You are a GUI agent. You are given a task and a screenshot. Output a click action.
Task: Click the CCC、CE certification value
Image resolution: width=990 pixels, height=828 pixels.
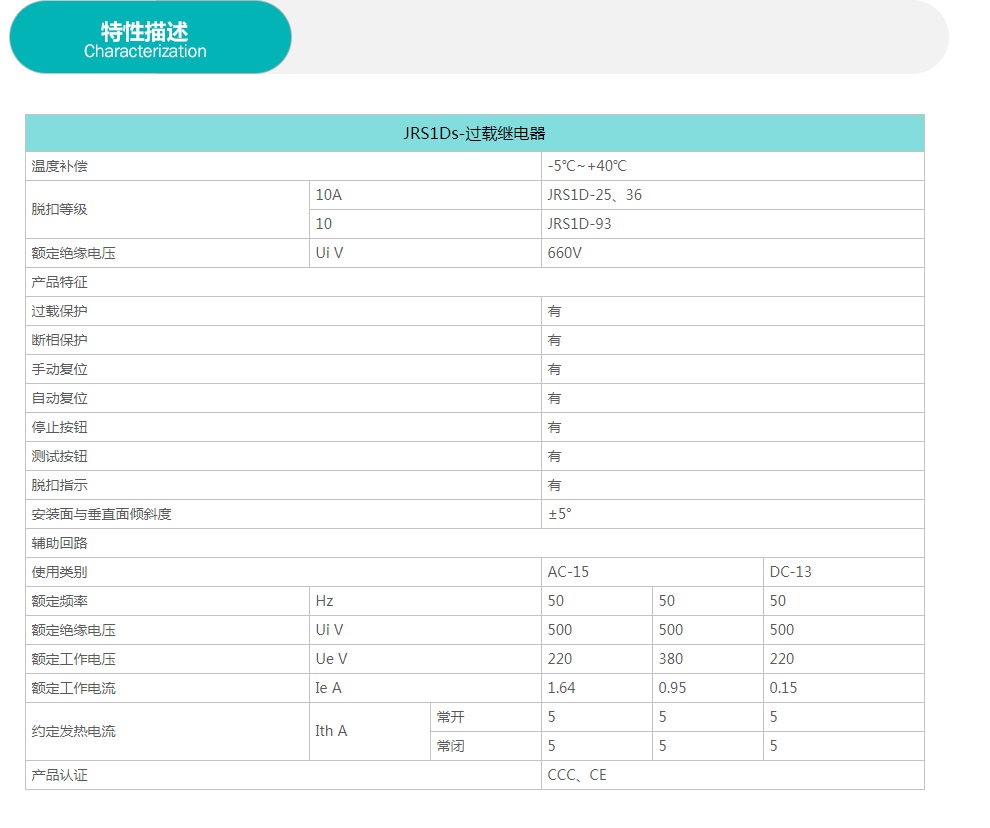click(576, 776)
